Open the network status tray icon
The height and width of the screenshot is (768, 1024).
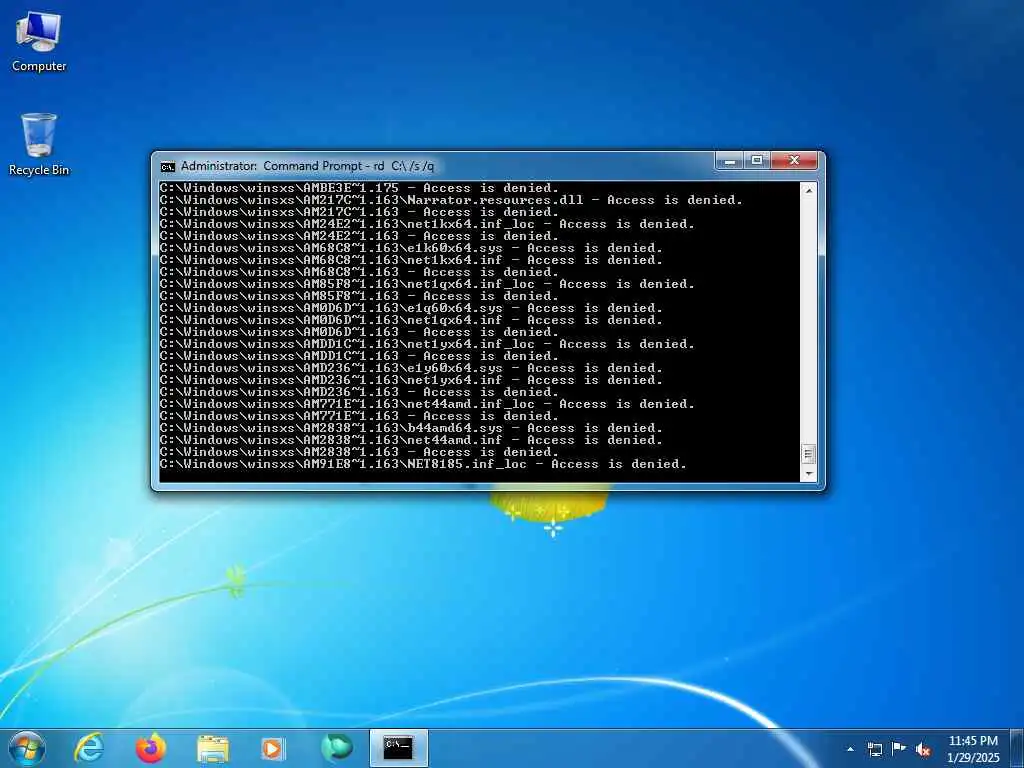tap(874, 749)
